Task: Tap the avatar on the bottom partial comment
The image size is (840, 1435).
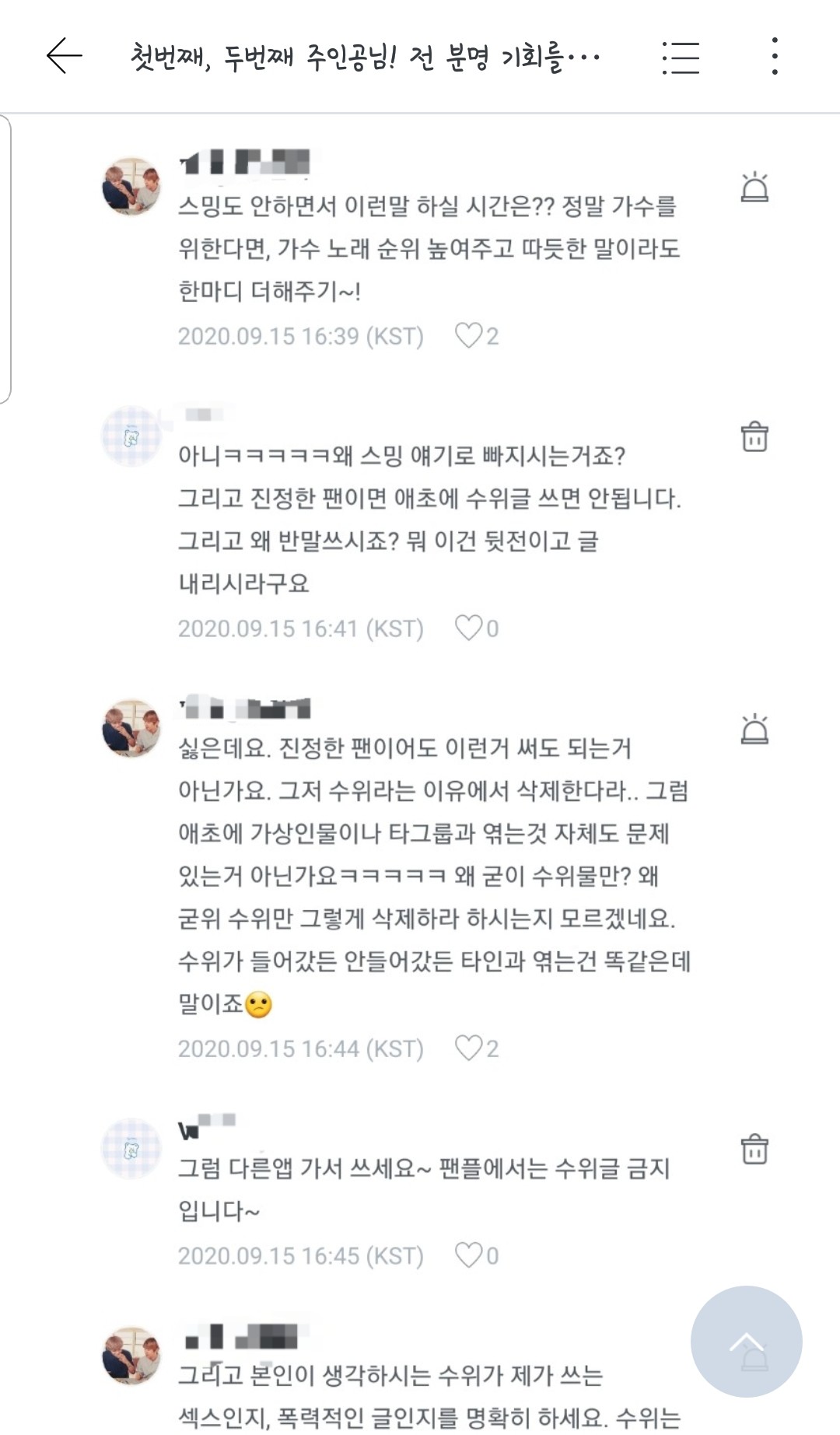Action: tap(131, 1355)
